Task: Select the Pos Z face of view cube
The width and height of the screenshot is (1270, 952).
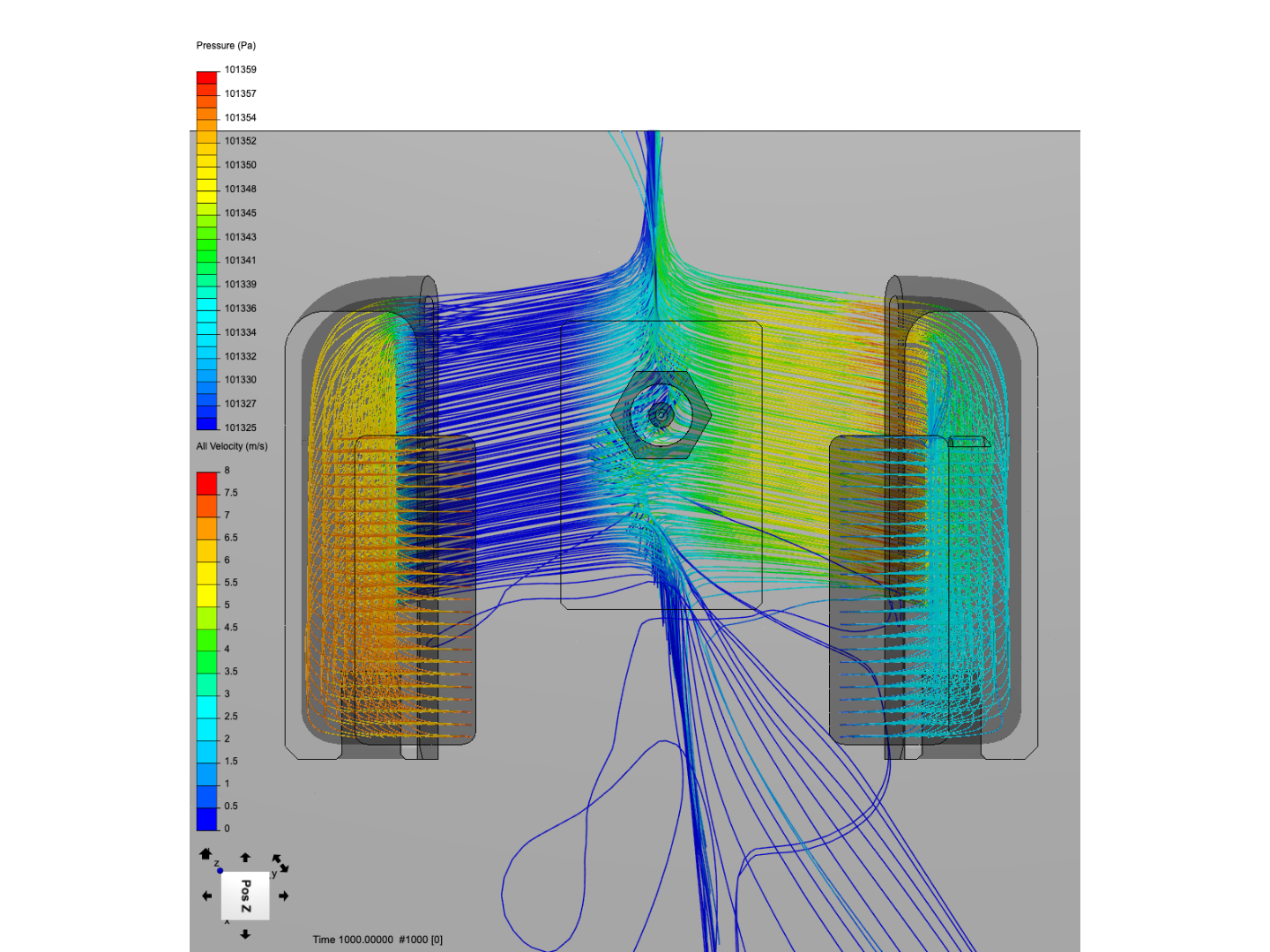Action: [245, 896]
